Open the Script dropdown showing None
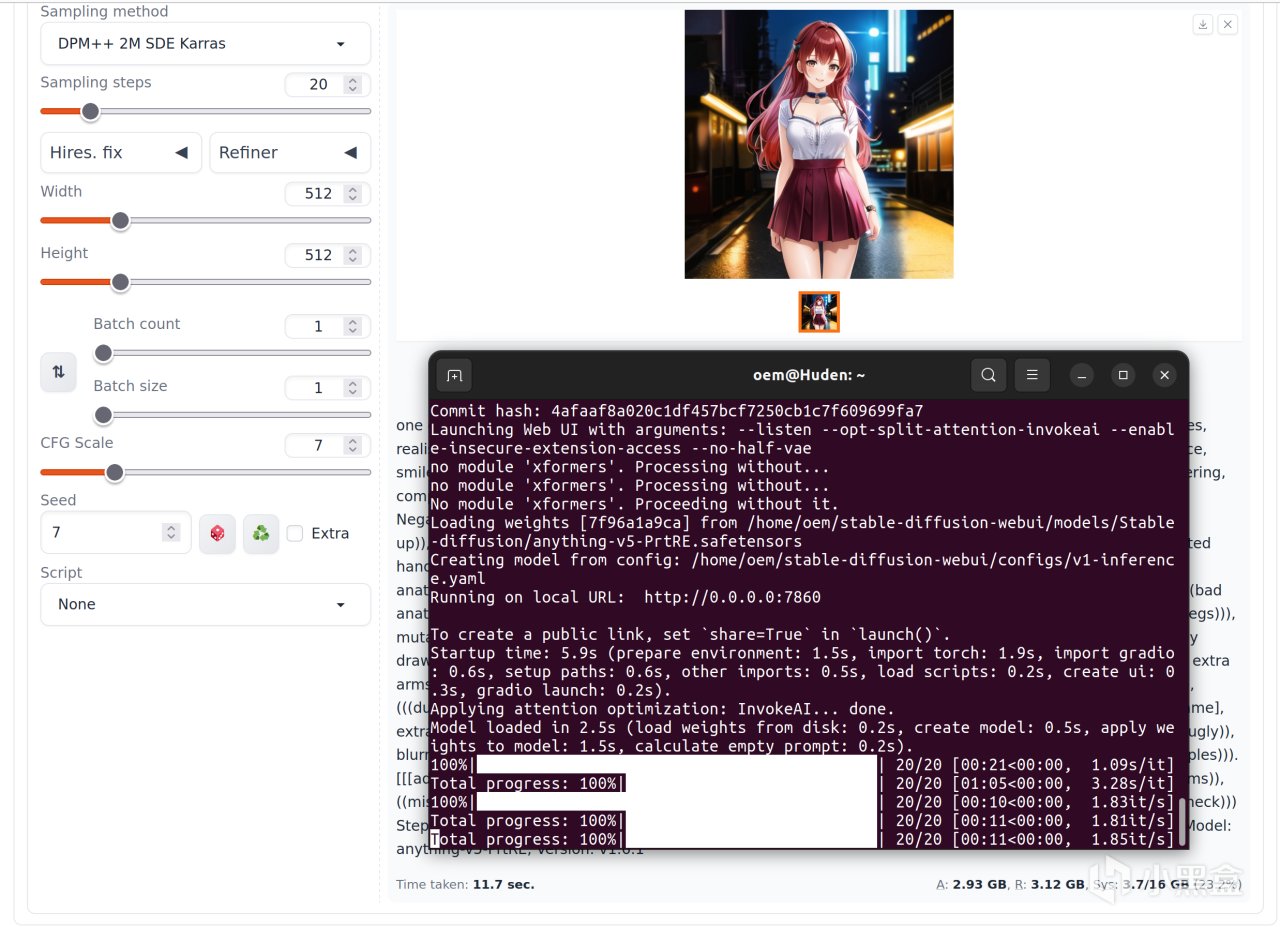 [205, 605]
